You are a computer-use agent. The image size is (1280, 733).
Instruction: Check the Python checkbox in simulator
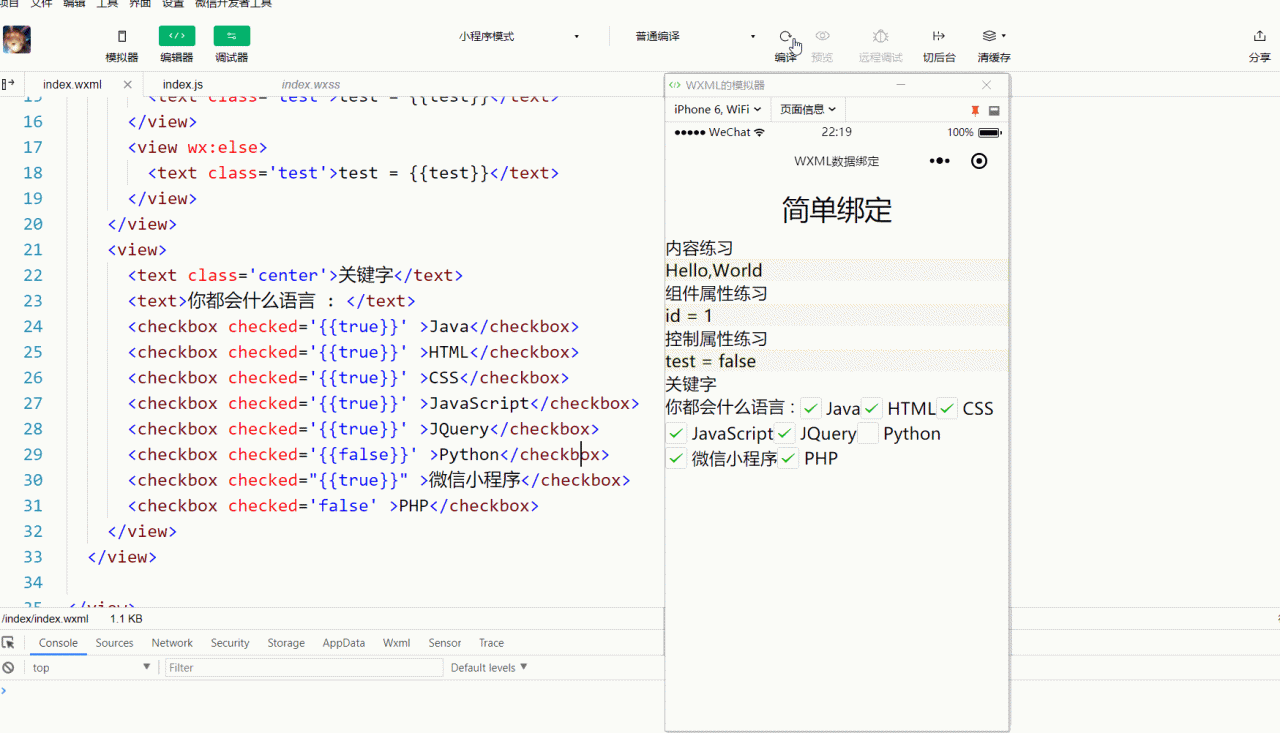868,433
